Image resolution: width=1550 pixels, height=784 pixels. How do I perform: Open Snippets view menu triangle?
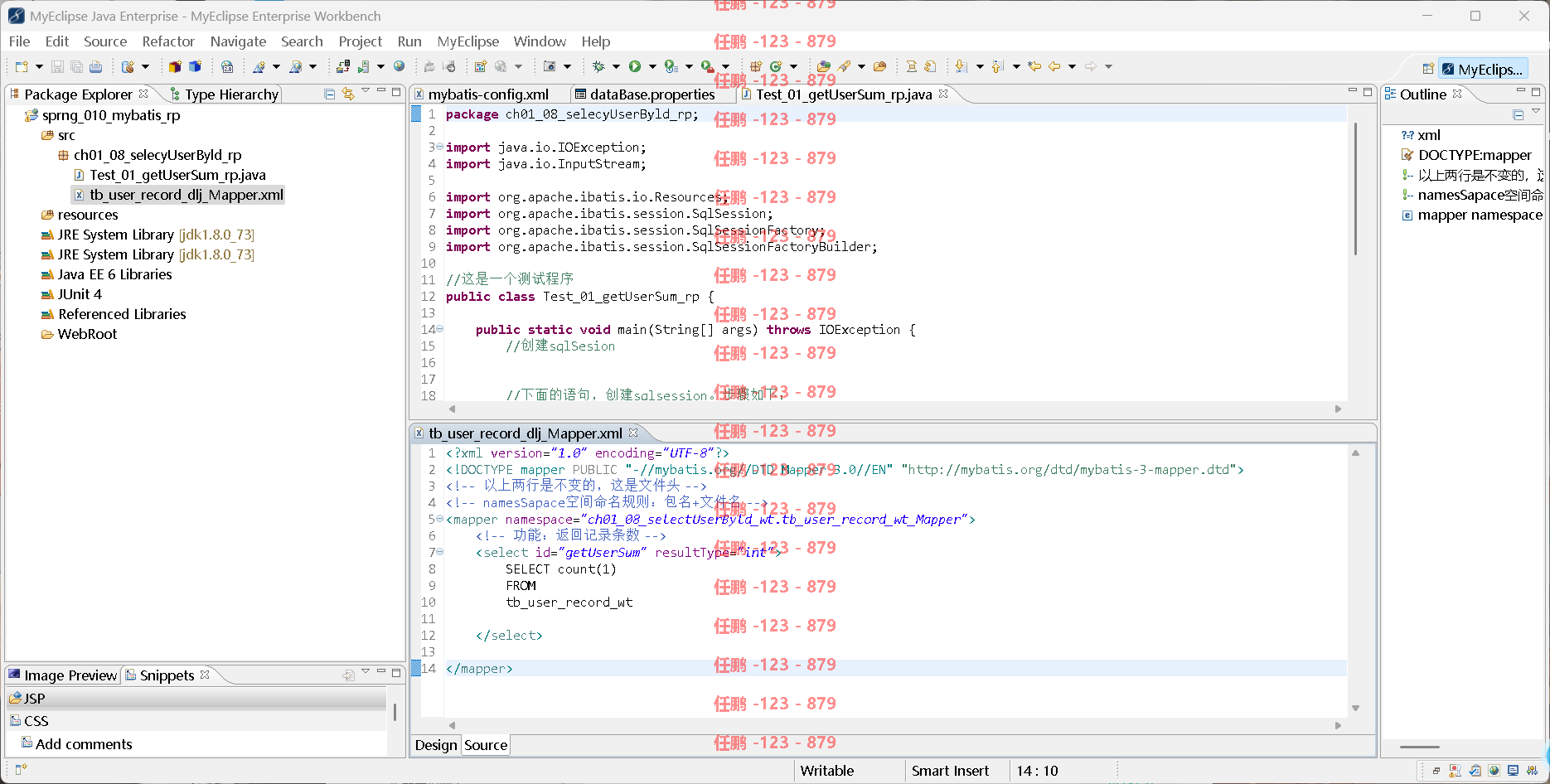coord(366,671)
